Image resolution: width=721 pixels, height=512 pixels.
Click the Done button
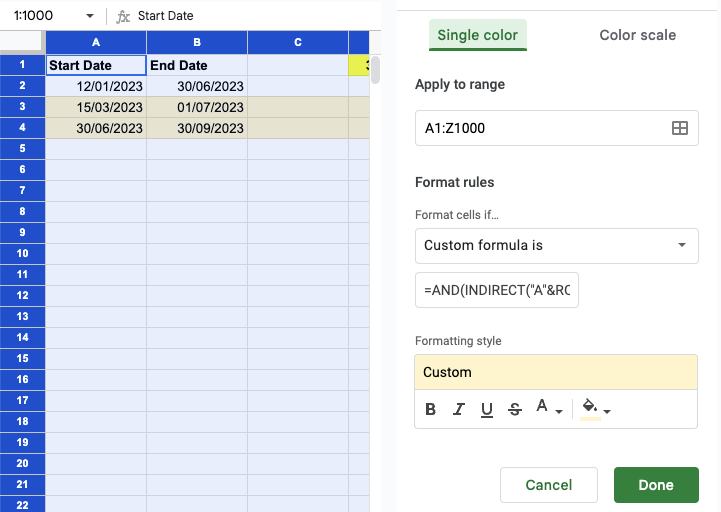click(656, 485)
